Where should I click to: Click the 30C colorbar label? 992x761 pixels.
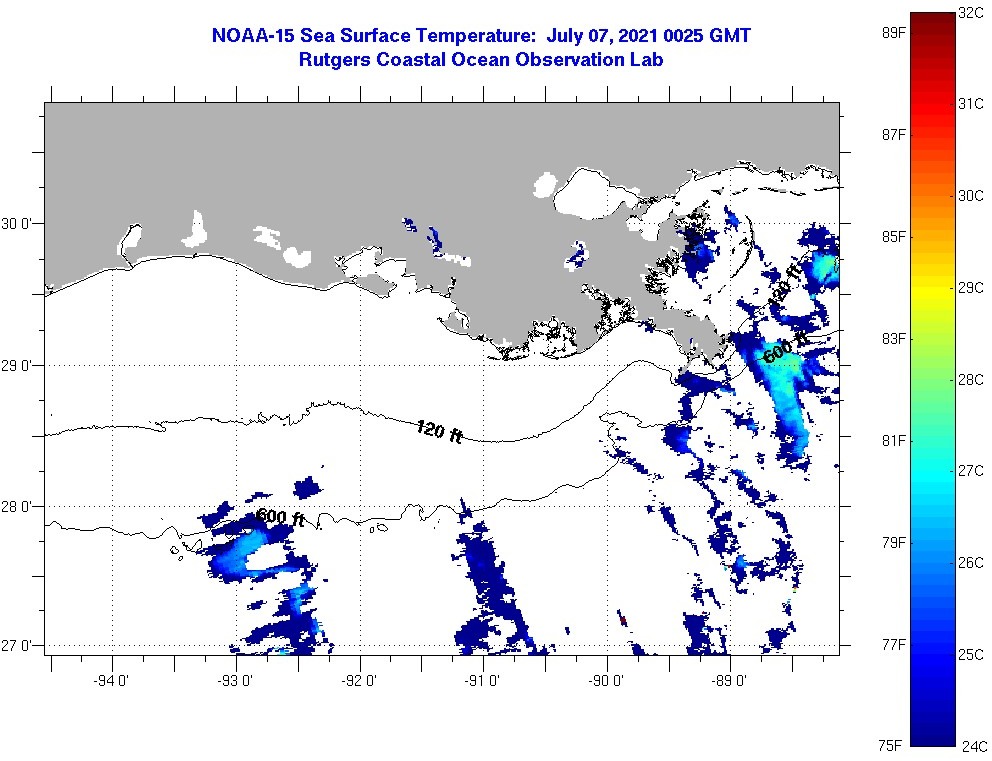pos(970,196)
